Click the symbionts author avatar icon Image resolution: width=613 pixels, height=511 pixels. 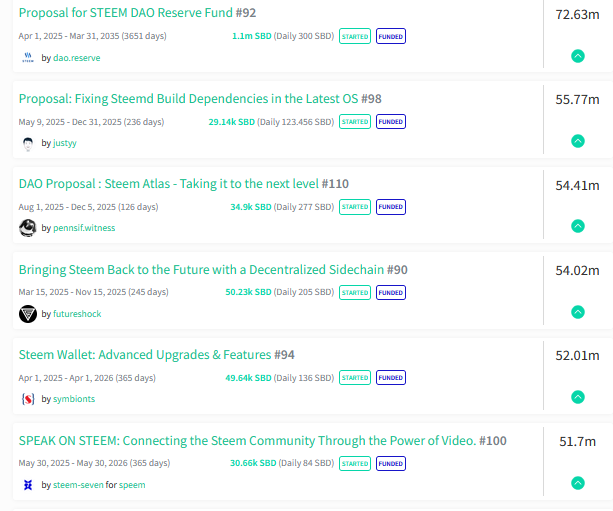pyautogui.click(x=28, y=399)
